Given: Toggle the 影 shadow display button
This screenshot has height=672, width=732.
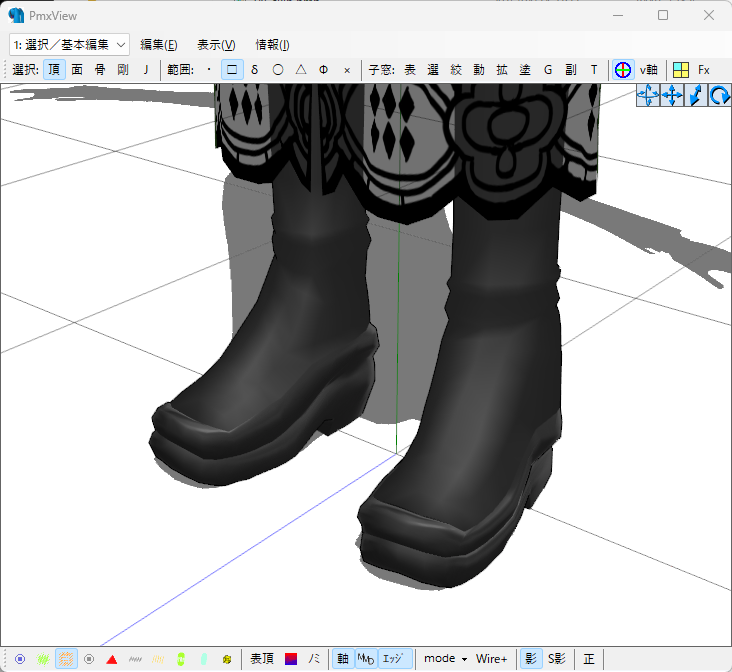Looking at the screenshot, I should [x=531, y=659].
